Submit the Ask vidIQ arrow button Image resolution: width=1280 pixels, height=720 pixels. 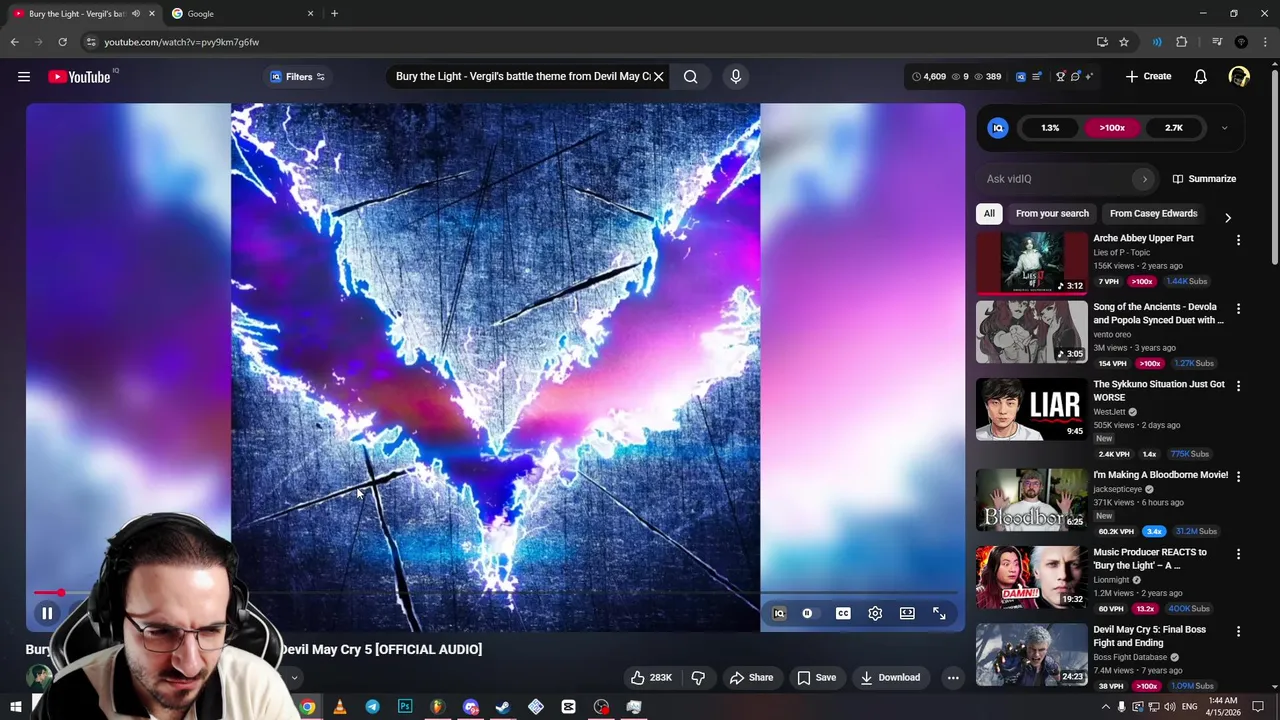1145,179
